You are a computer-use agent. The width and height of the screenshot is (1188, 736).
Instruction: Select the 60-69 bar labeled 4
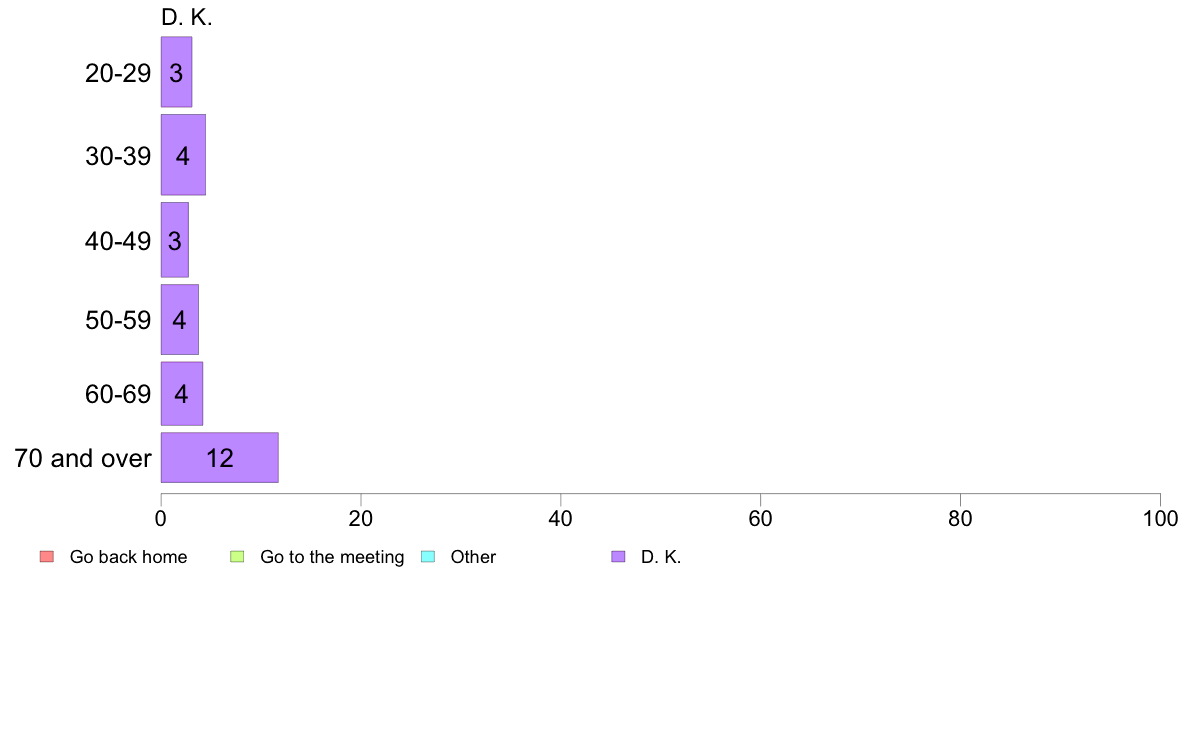click(182, 394)
